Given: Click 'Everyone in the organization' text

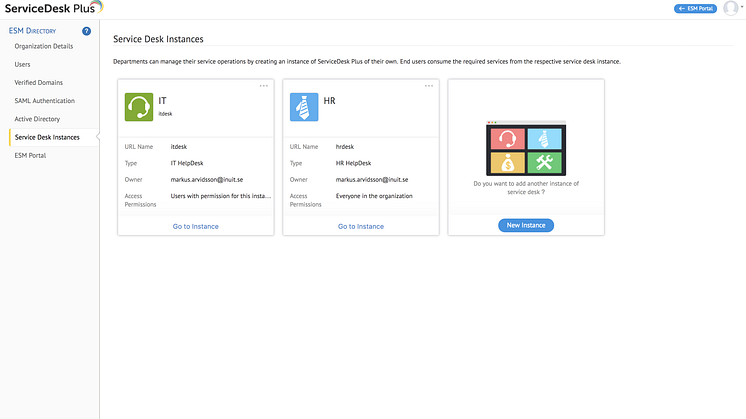Looking at the screenshot, I should (x=374, y=196).
